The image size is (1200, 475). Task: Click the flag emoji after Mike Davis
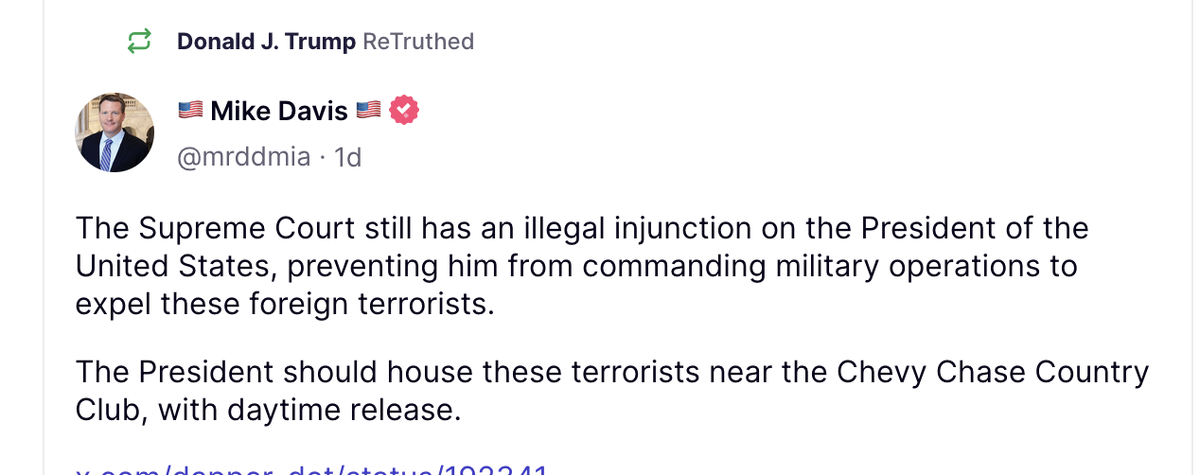(368, 110)
